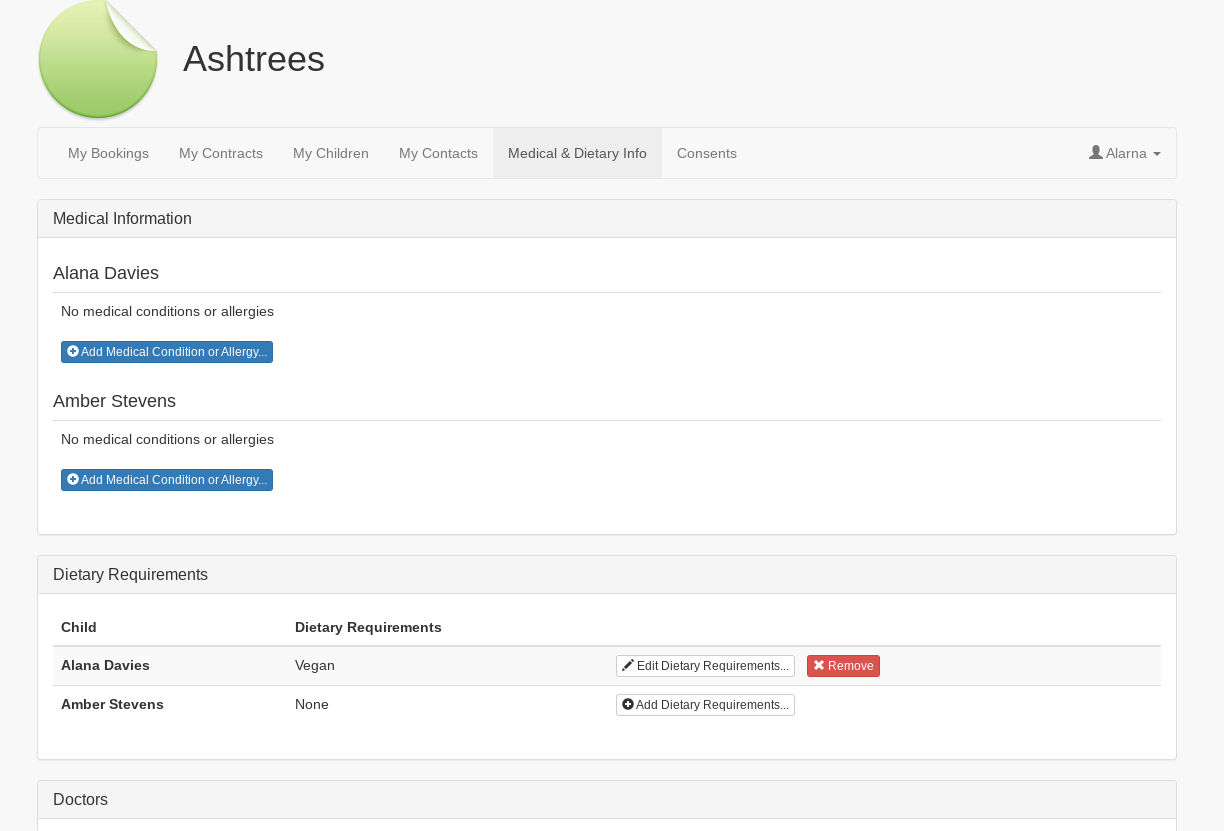Click the plus icon to add Alana Davies' medical condition
This screenshot has height=831, width=1224.
point(73,352)
